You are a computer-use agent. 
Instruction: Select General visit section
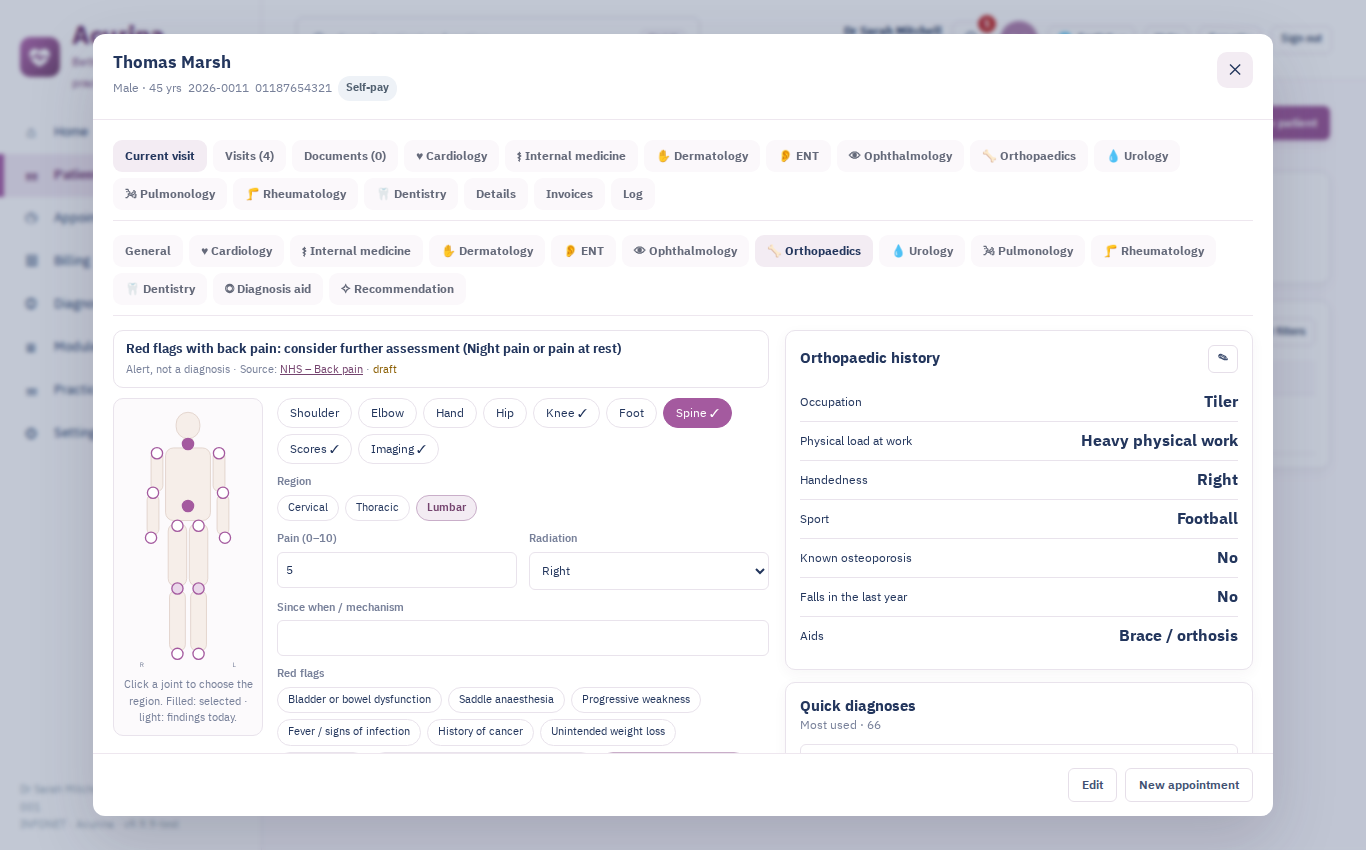148,251
